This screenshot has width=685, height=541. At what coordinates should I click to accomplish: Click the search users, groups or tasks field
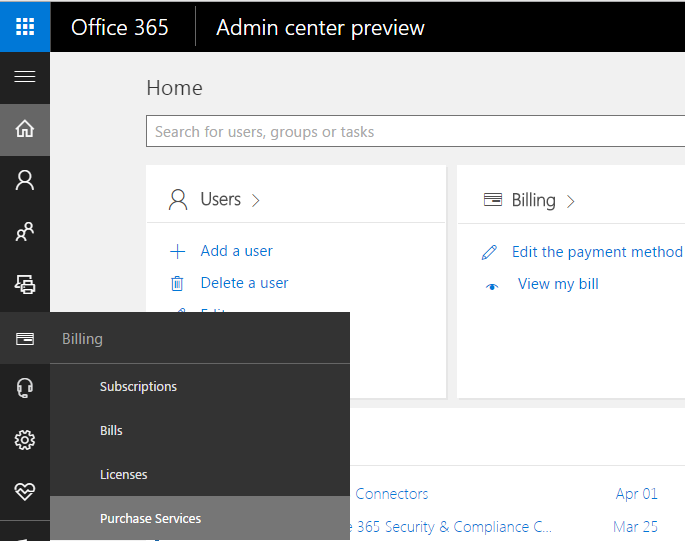pyautogui.click(x=415, y=132)
